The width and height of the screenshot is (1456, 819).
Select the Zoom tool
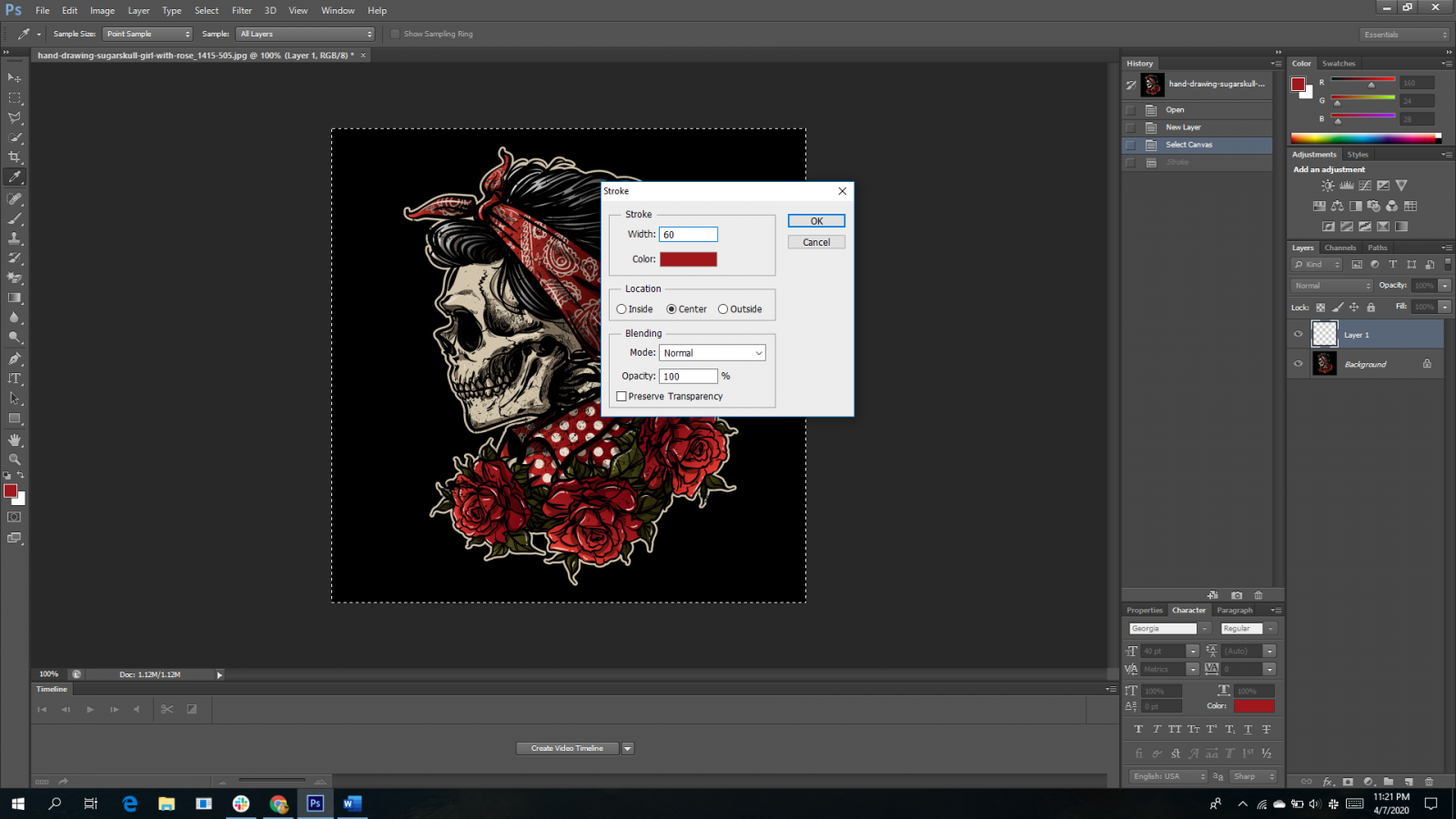pos(15,460)
